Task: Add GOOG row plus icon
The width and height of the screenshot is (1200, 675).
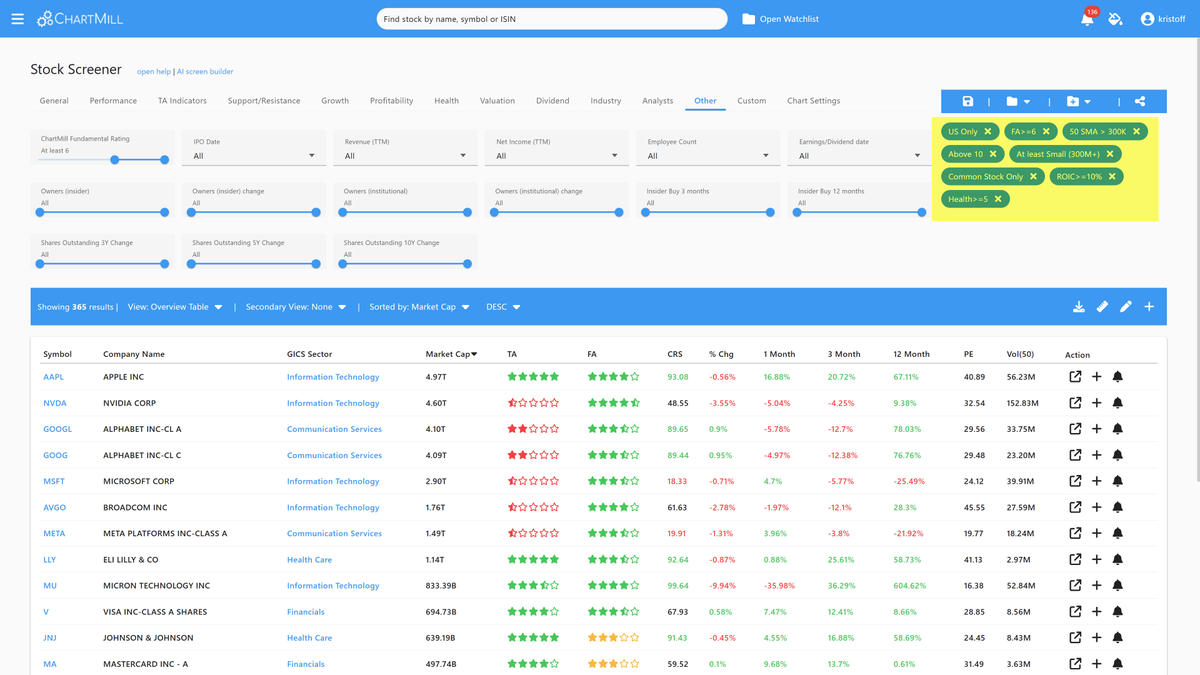Action: click(x=1096, y=455)
